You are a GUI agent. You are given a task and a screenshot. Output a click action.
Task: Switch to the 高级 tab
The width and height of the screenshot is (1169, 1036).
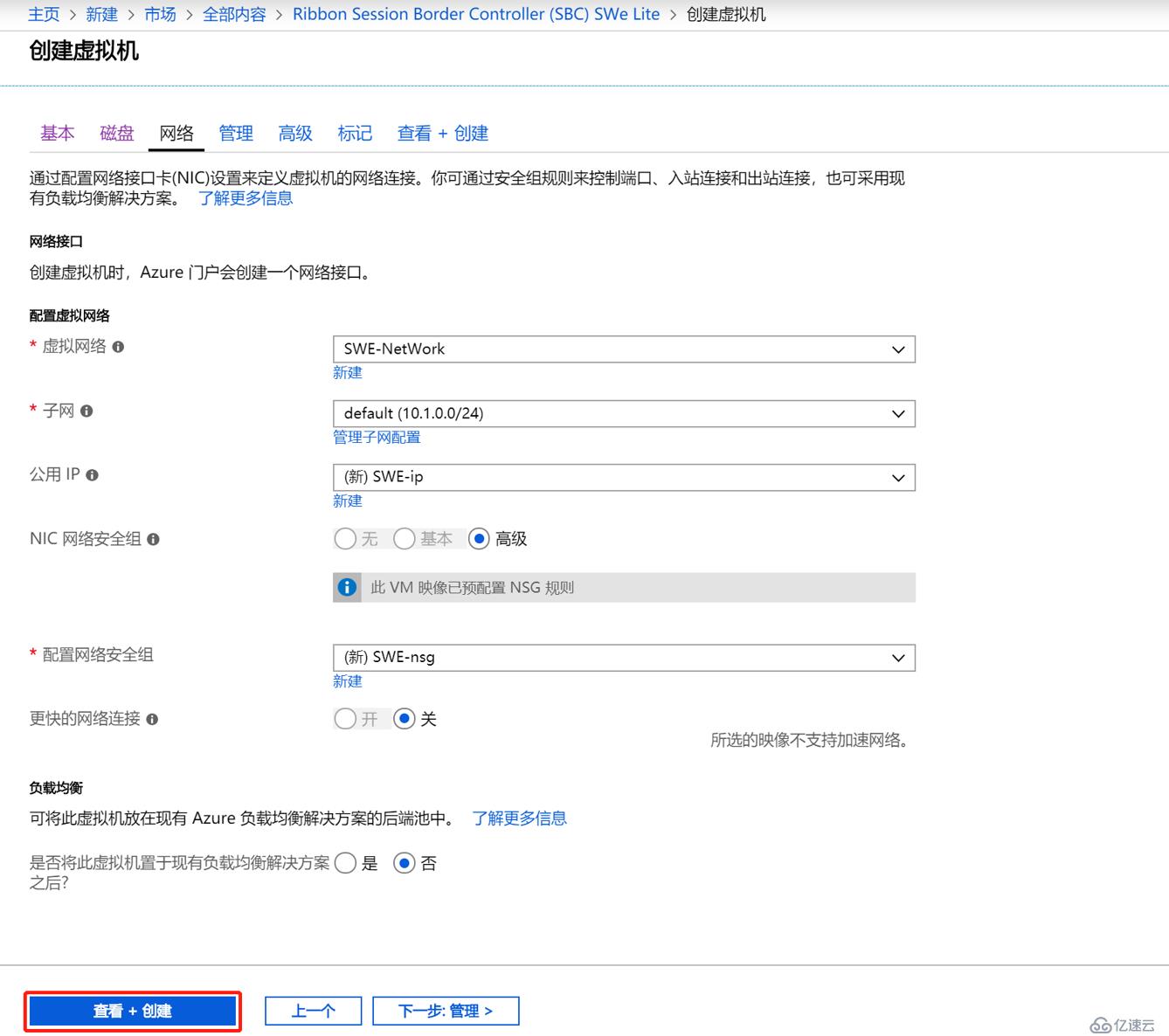(295, 133)
